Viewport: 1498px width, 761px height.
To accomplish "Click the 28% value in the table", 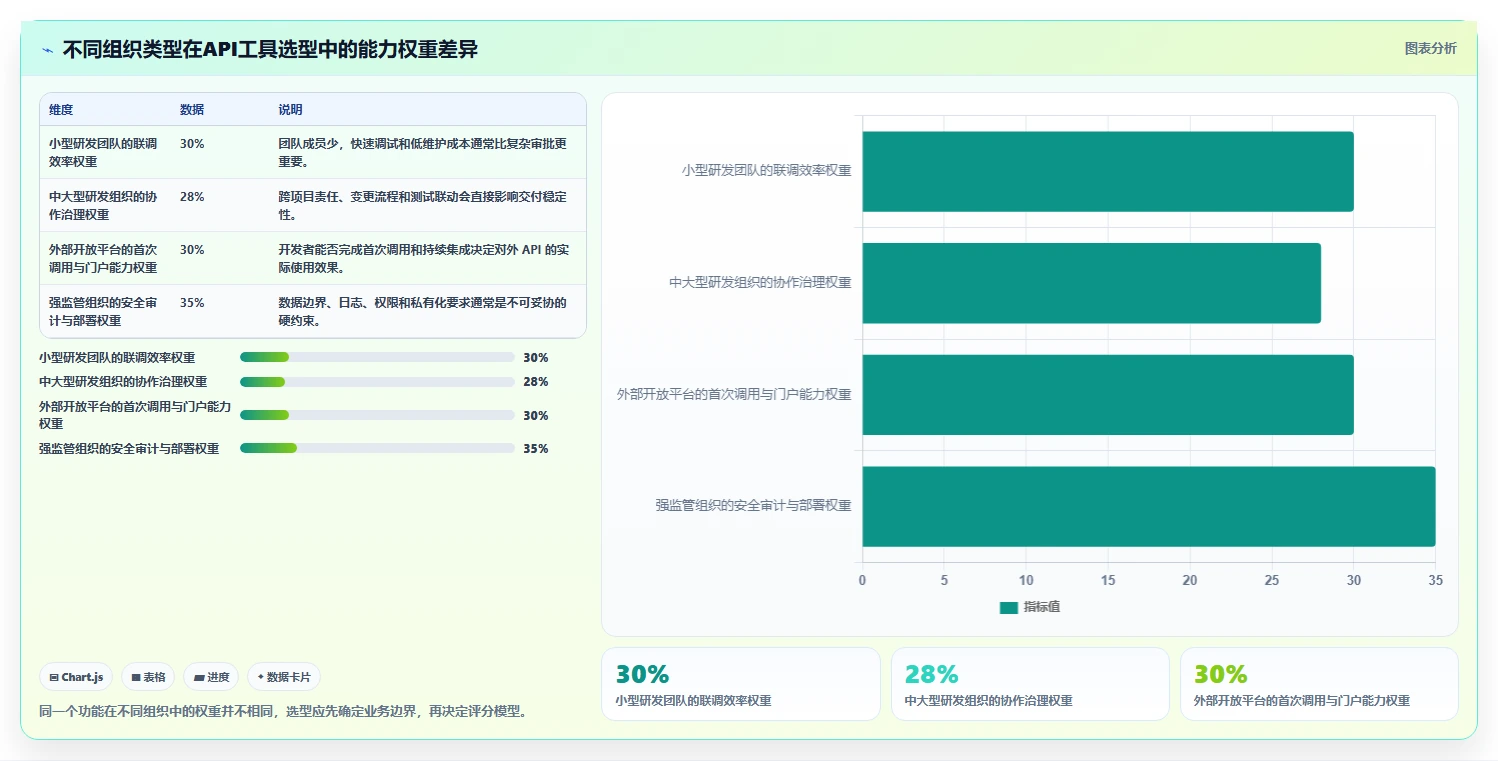I will click(x=192, y=197).
